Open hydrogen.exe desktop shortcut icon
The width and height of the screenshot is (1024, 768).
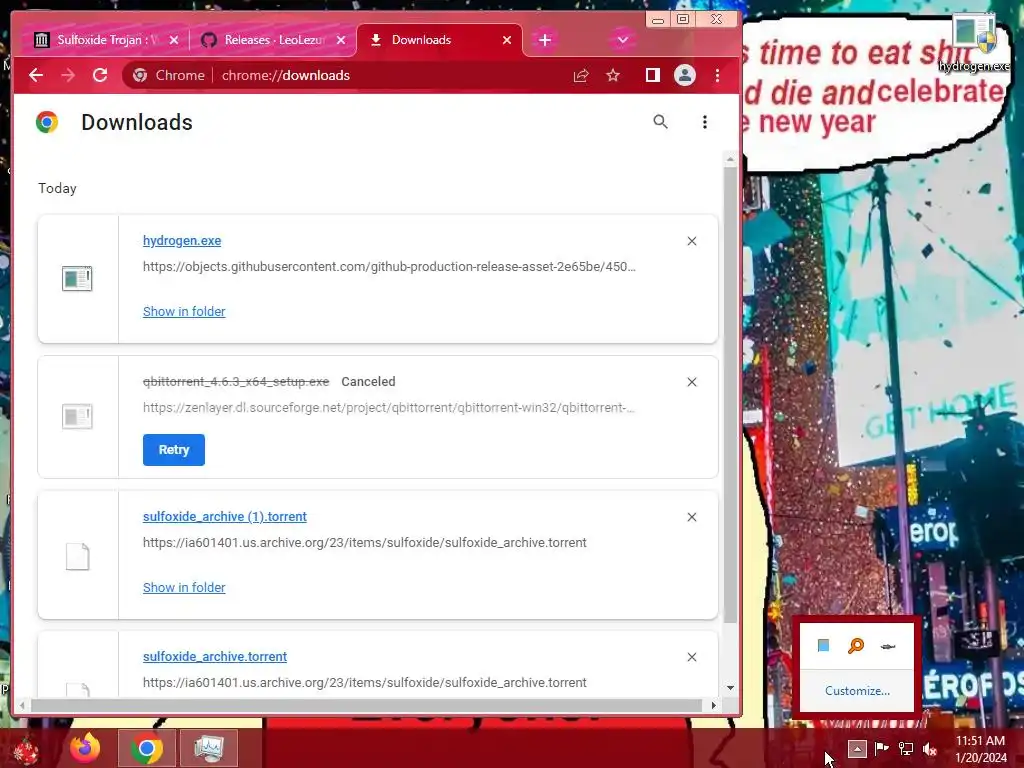point(974,43)
